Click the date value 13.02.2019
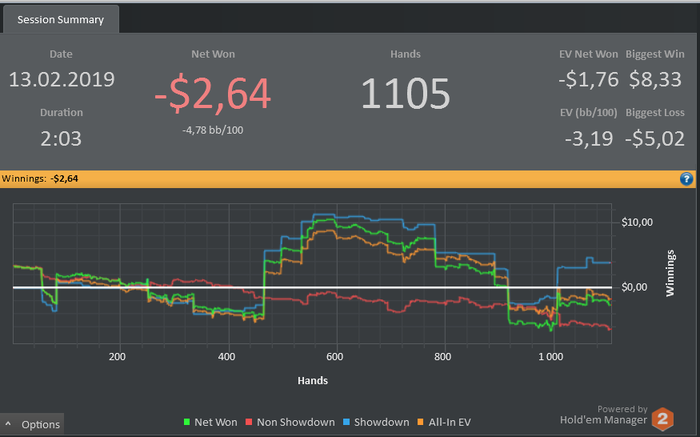The image size is (700, 437). pos(62,79)
